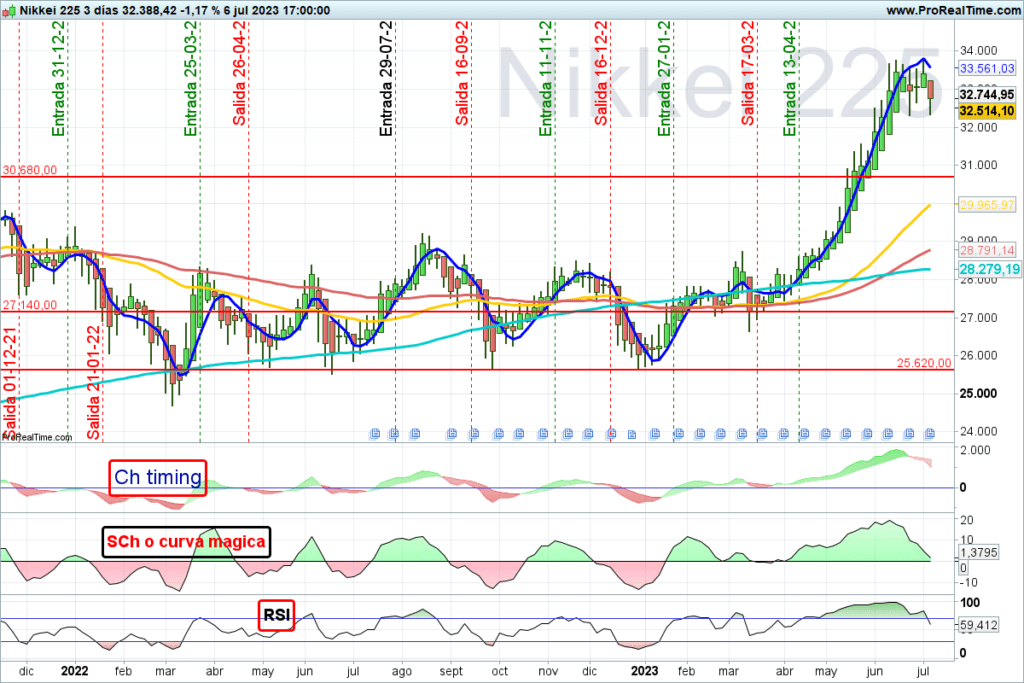Click the black Entrada 29-07-2 marker label
Screen dimensions: 1024x683
coord(386,78)
